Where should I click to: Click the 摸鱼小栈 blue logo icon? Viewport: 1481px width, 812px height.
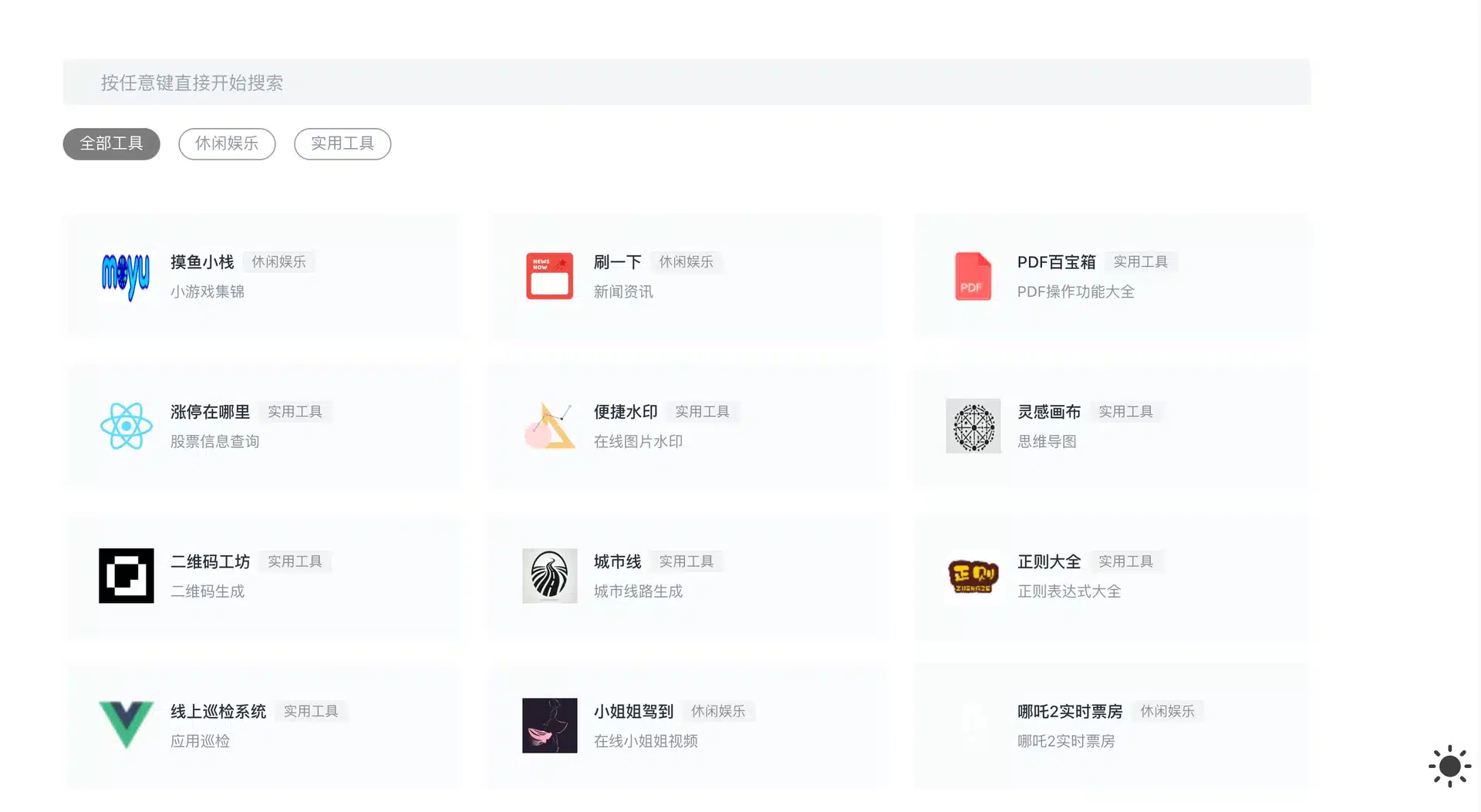pos(126,276)
